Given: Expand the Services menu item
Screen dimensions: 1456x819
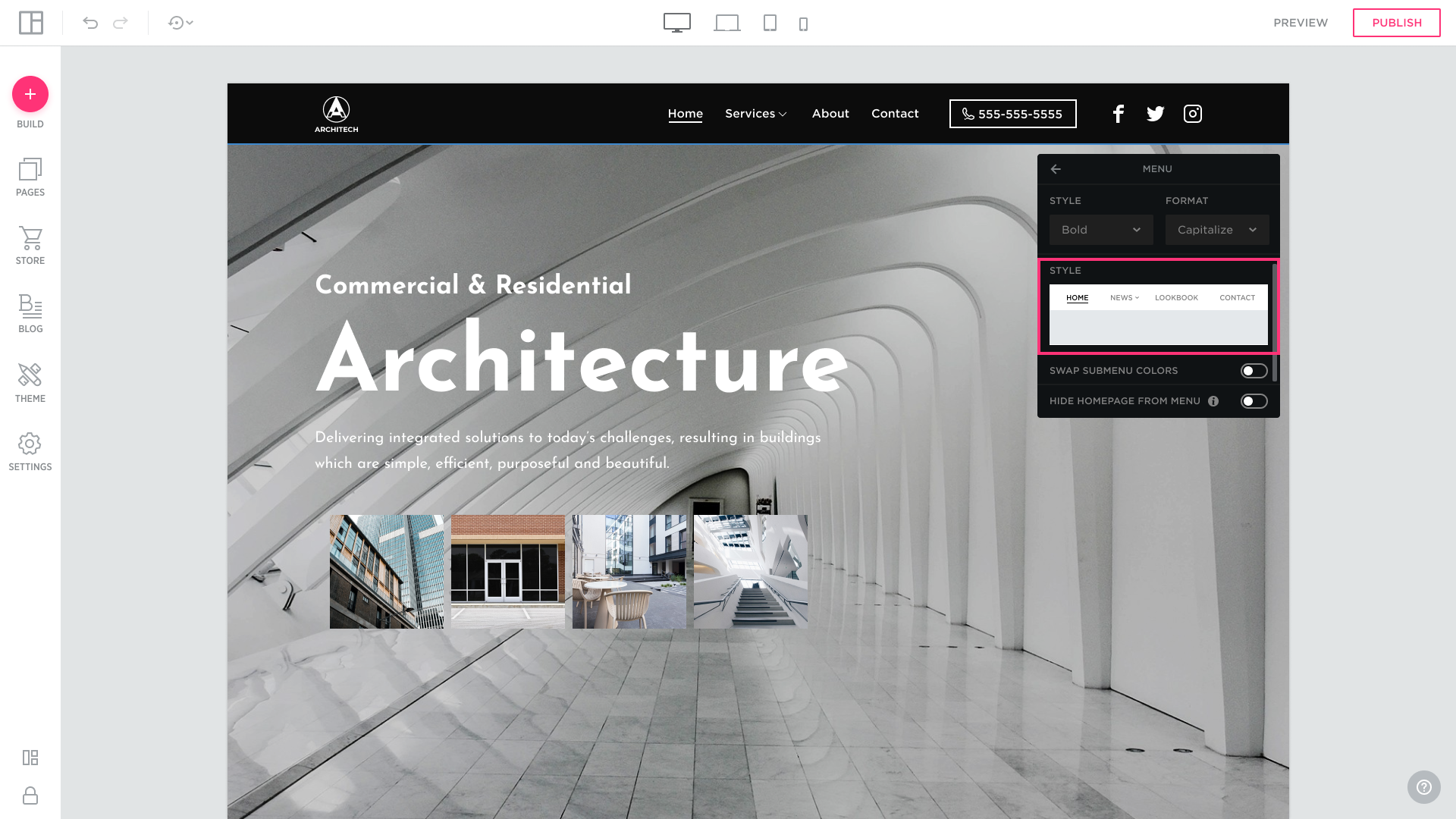Looking at the screenshot, I should [756, 114].
